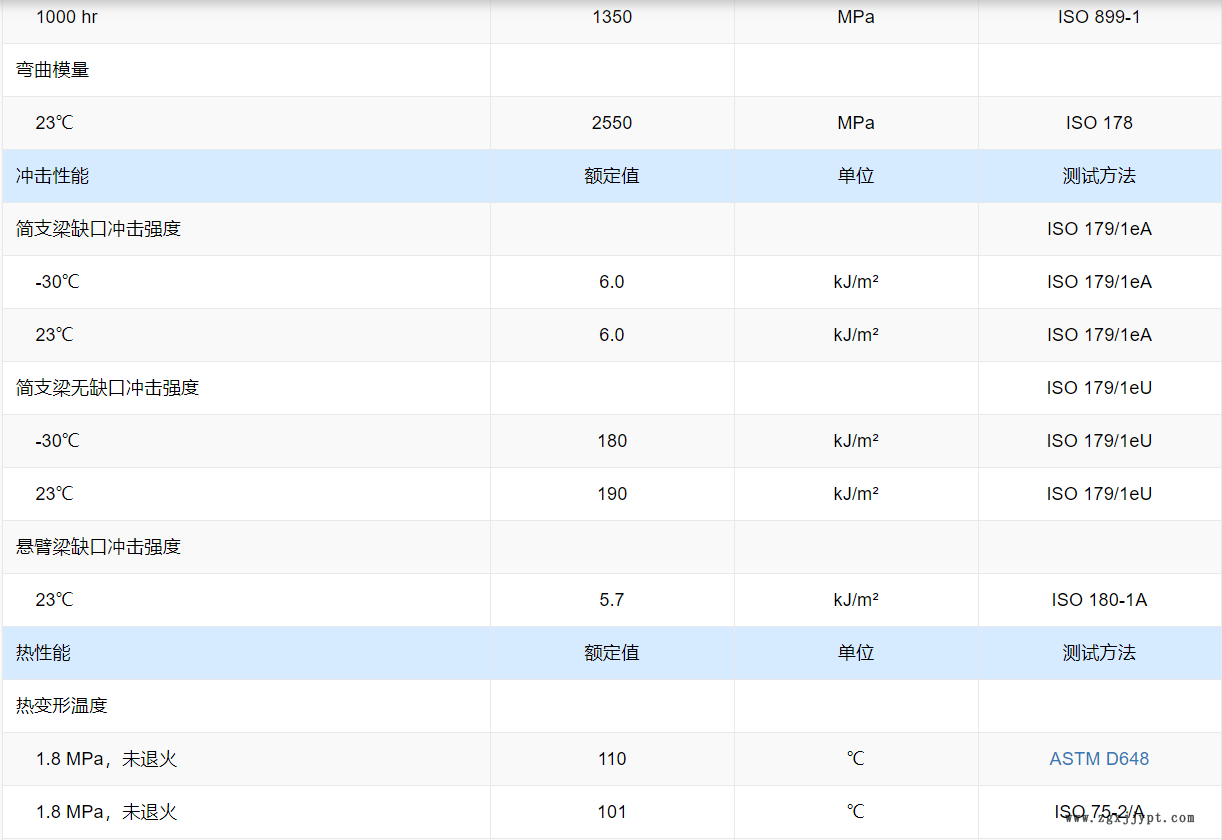
Task: Click the 23℃ label beside value 190
Action: coord(55,494)
